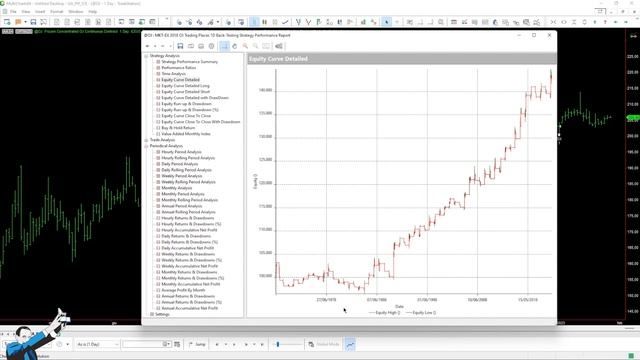Image resolution: width=640 pixels, height=360 pixels.
Task: Click the Global Mode button
Action: pos(324,344)
